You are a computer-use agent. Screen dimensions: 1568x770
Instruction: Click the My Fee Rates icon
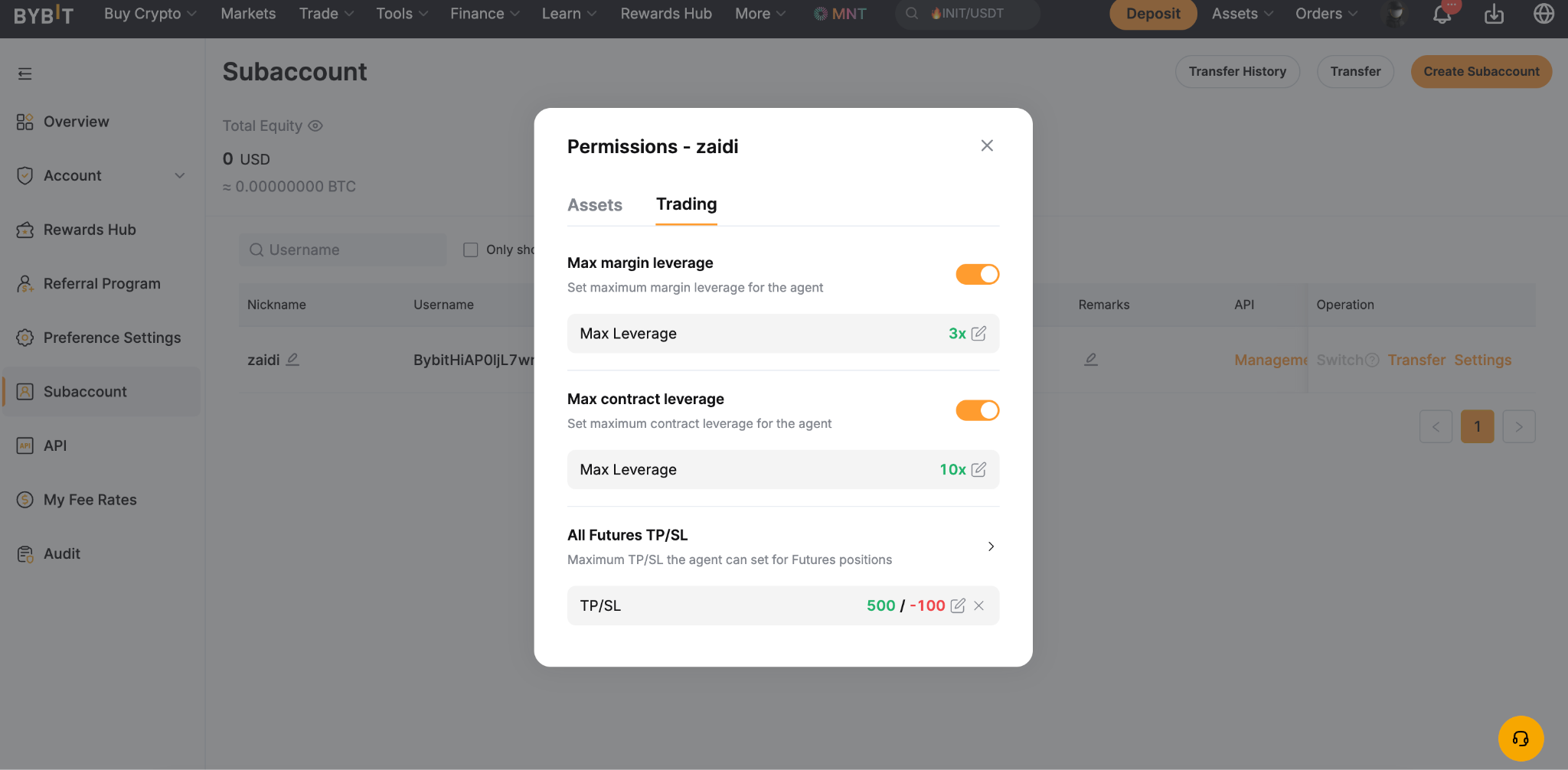coord(25,500)
